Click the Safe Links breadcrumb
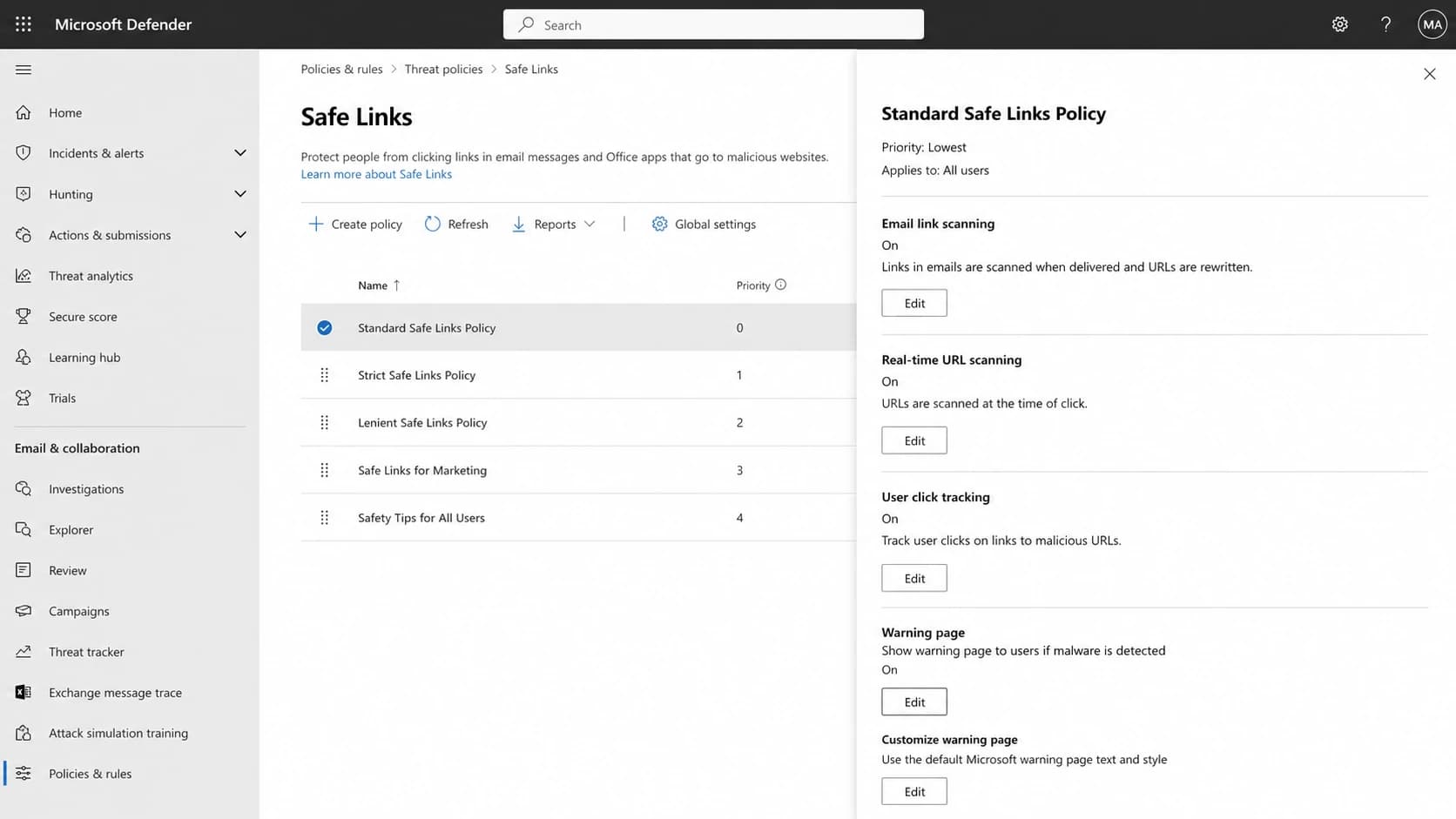This screenshot has height=819, width=1456. click(x=531, y=69)
